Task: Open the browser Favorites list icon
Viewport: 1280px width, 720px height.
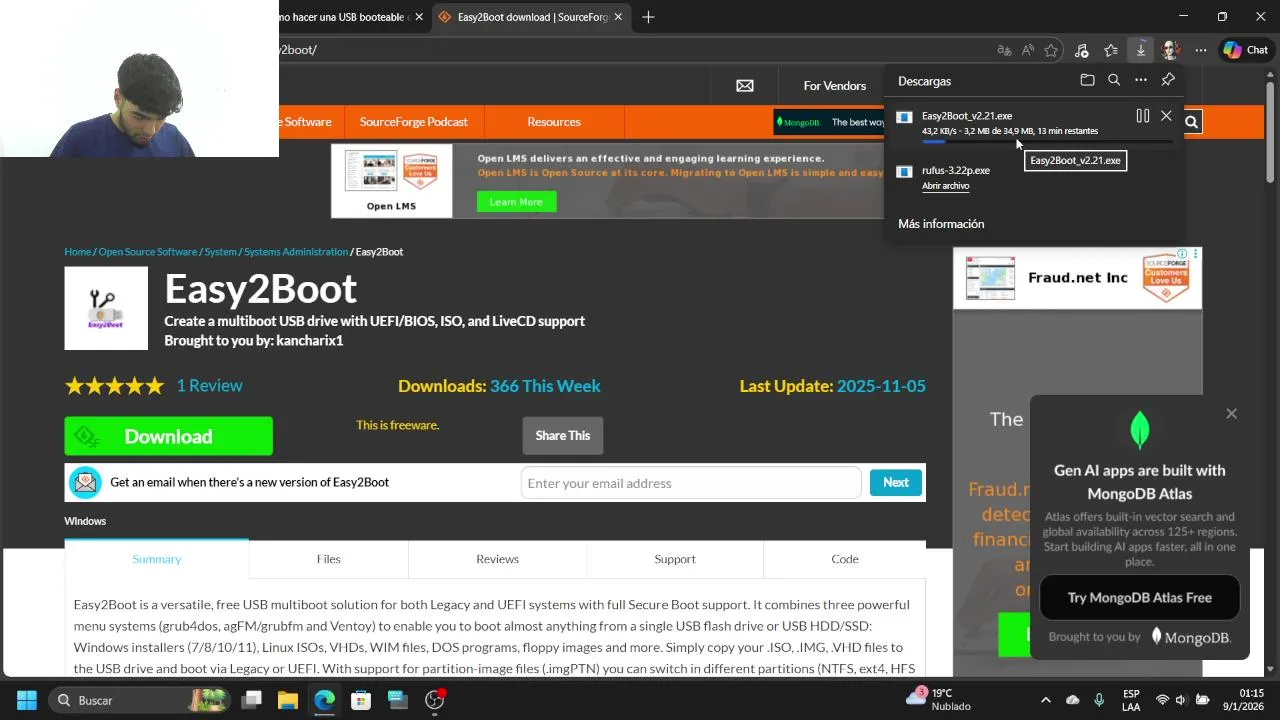Action: 1111,50
